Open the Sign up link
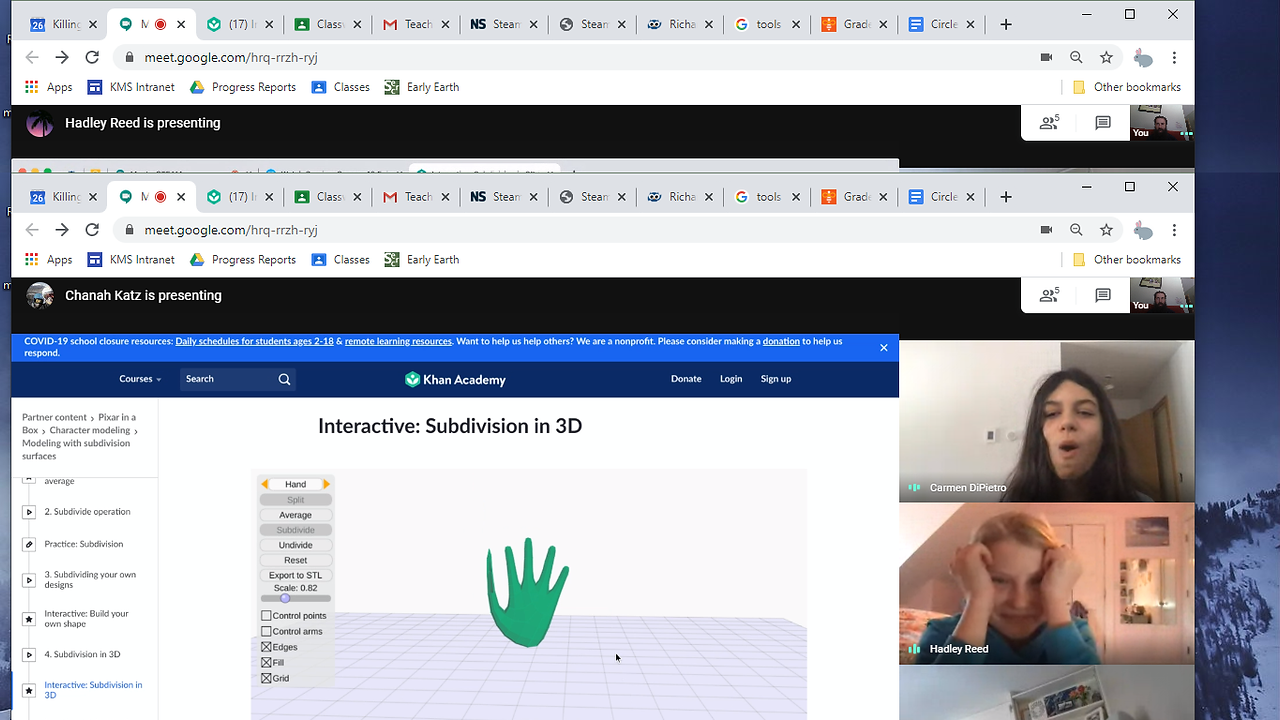The width and height of the screenshot is (1280, 720). coord(776,379)
